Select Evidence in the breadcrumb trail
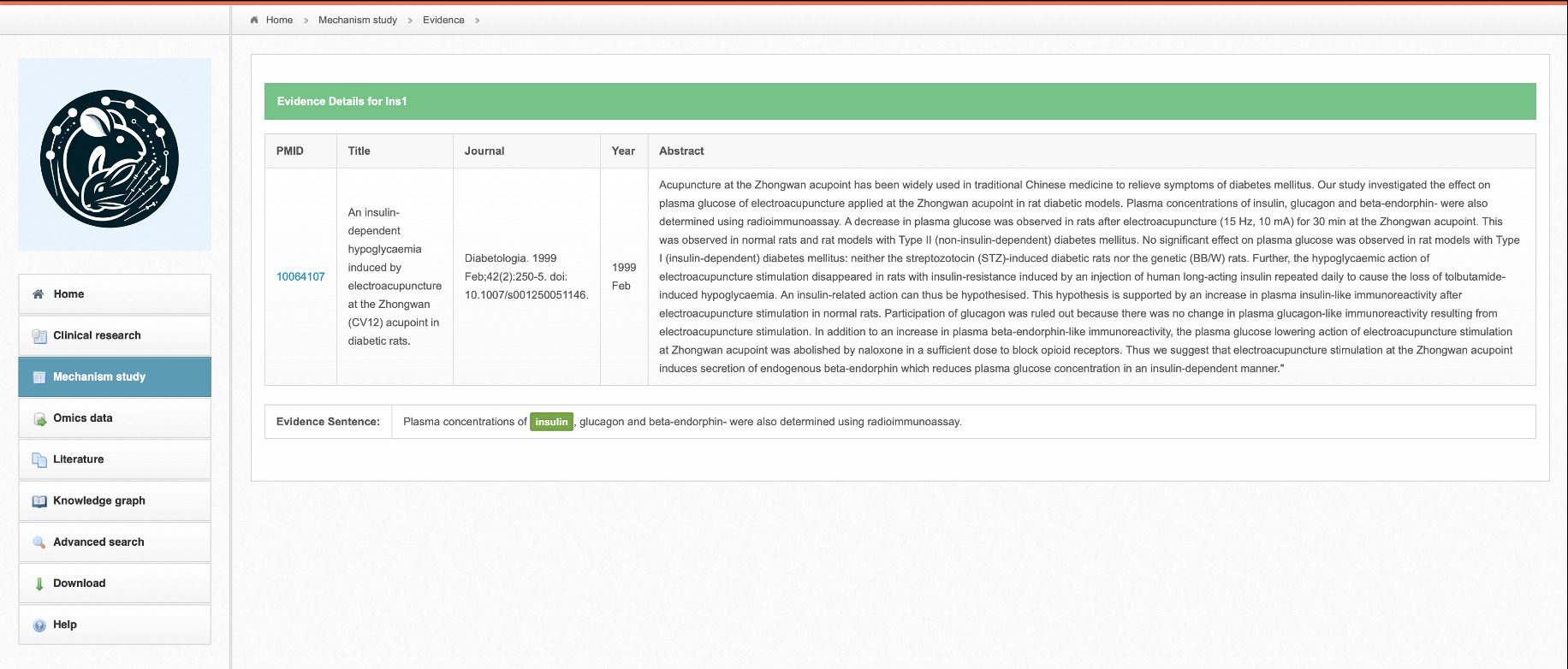 click(x=443, y=20)
